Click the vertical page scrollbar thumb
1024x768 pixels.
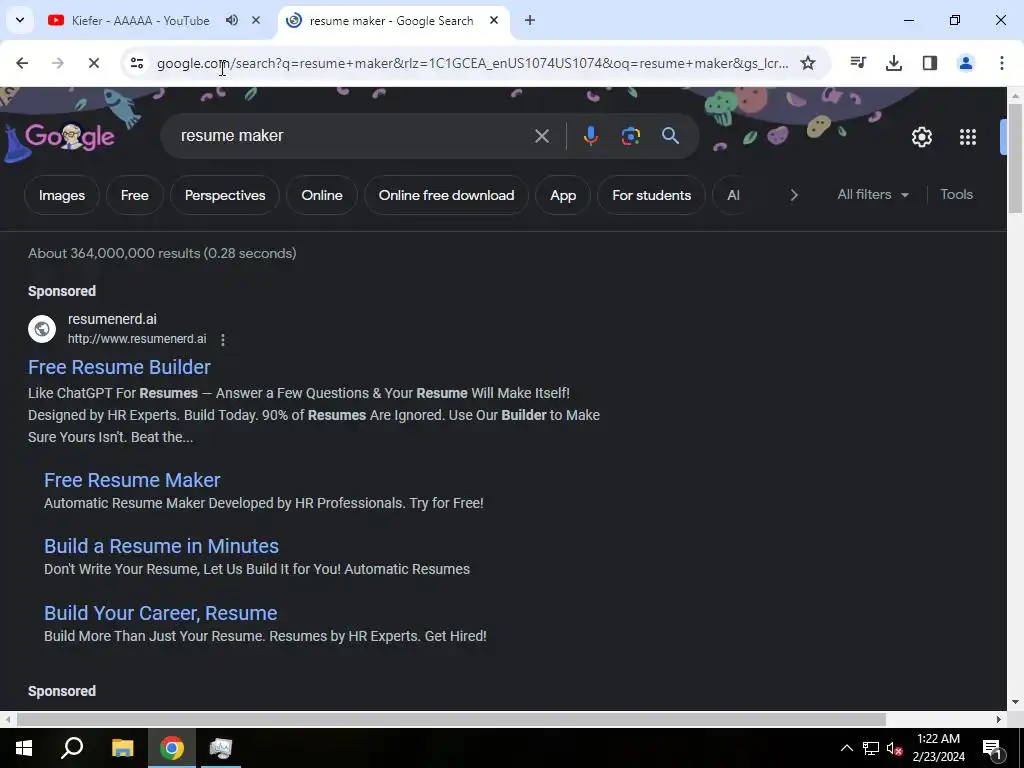click(1015, 157)
